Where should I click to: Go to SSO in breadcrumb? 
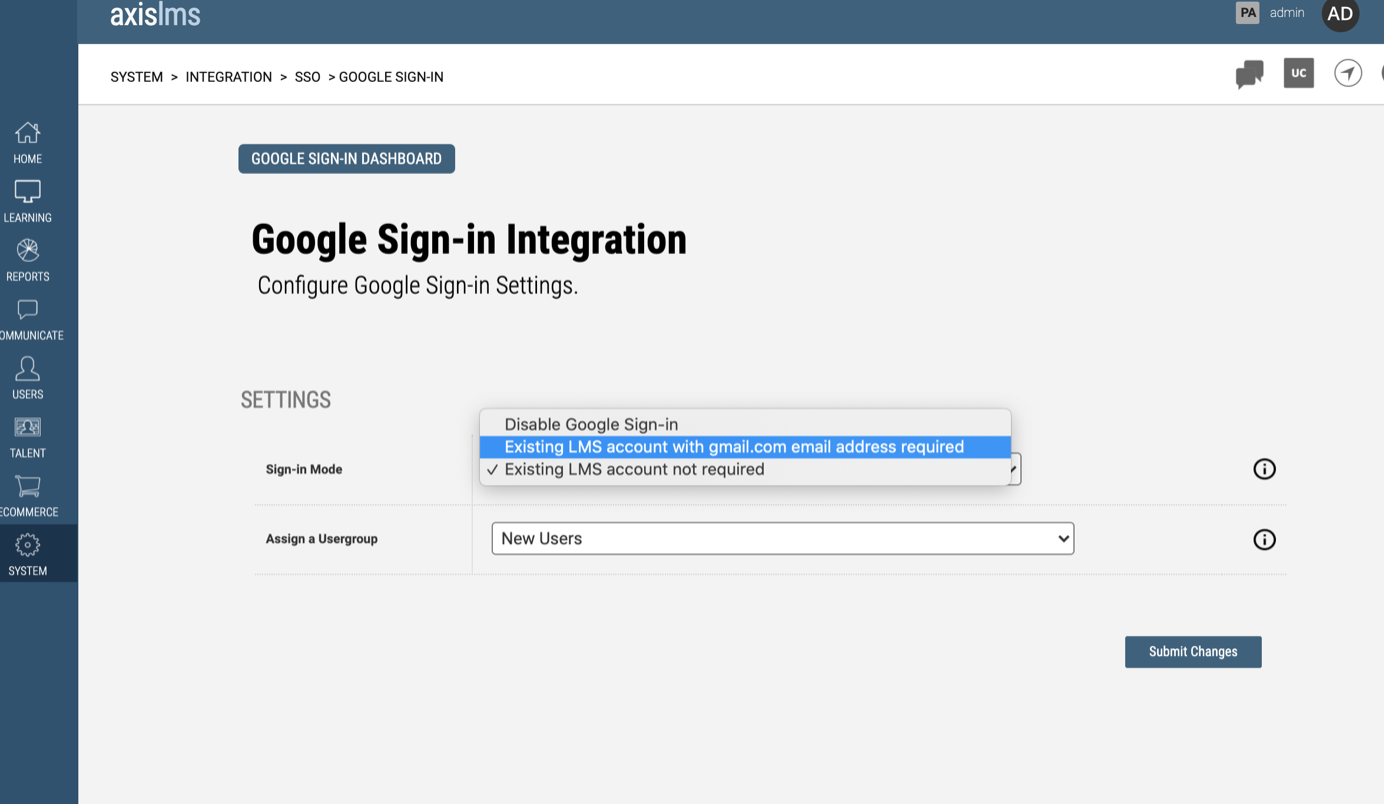307,77
